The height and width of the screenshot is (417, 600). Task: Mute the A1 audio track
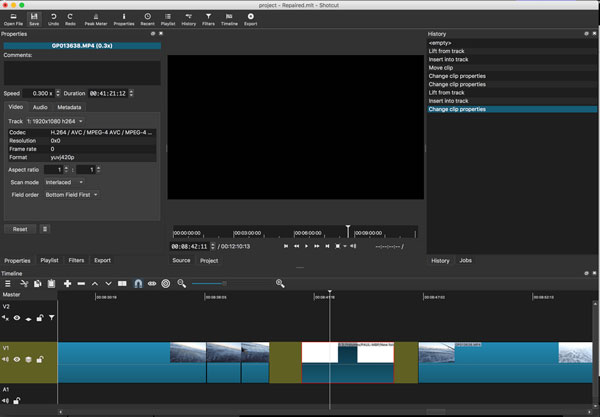pyautogui.click(x=5, y=401)
